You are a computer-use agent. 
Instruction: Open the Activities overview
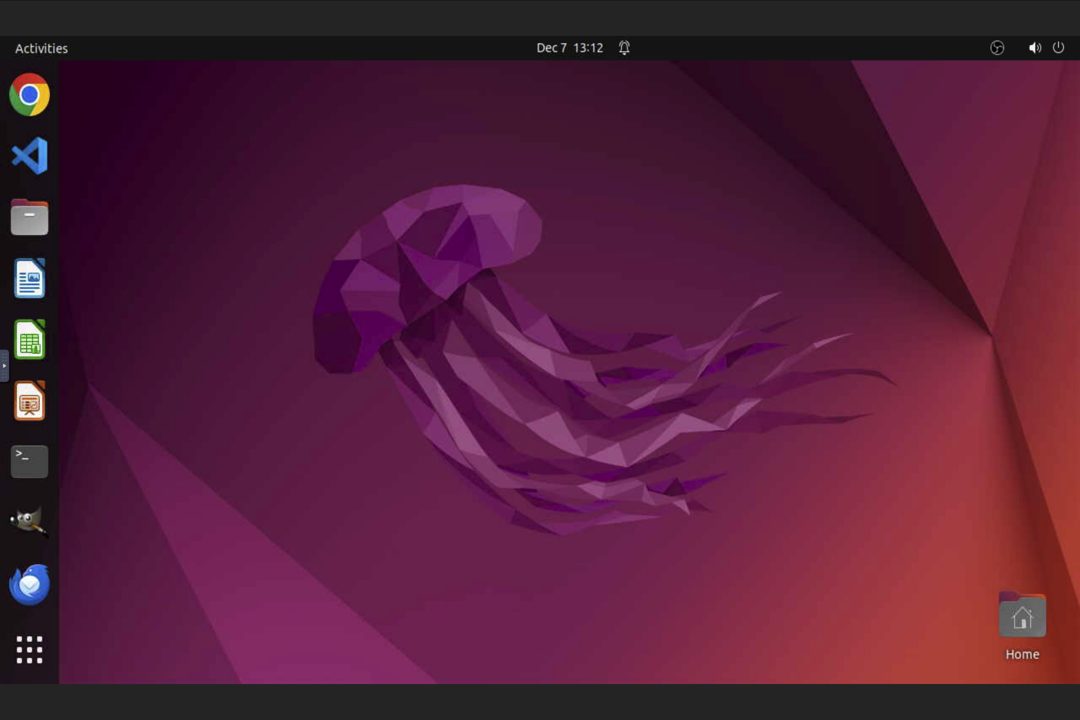coord(41,48)
